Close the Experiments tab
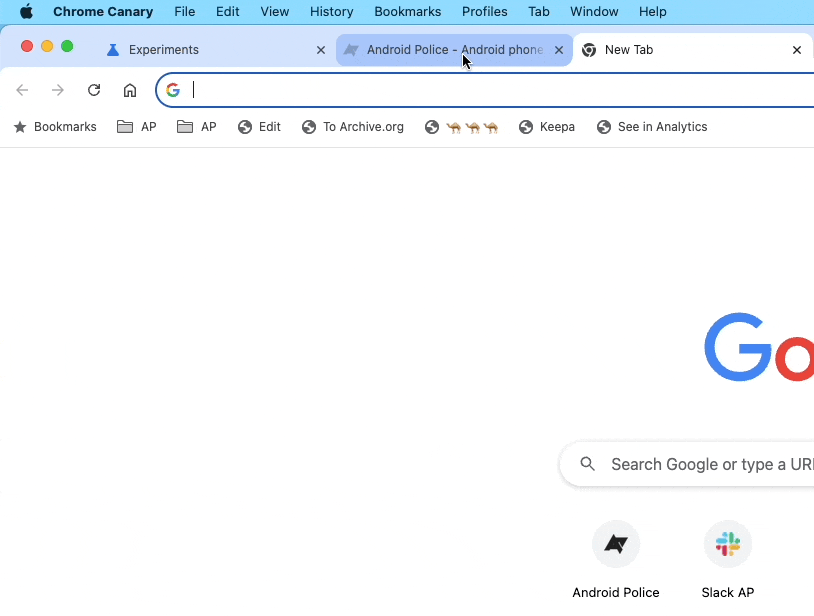Screen dimensions: 814x616 coord(321,50)
